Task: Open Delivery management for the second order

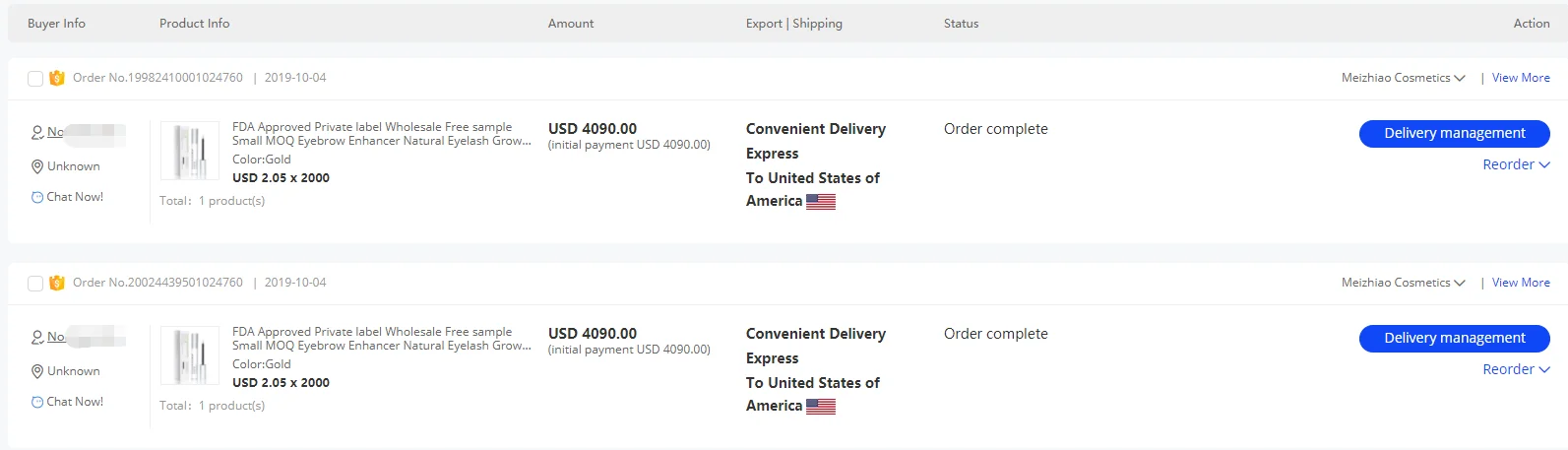Action: pyautogui.click(x=1455, y=338)
